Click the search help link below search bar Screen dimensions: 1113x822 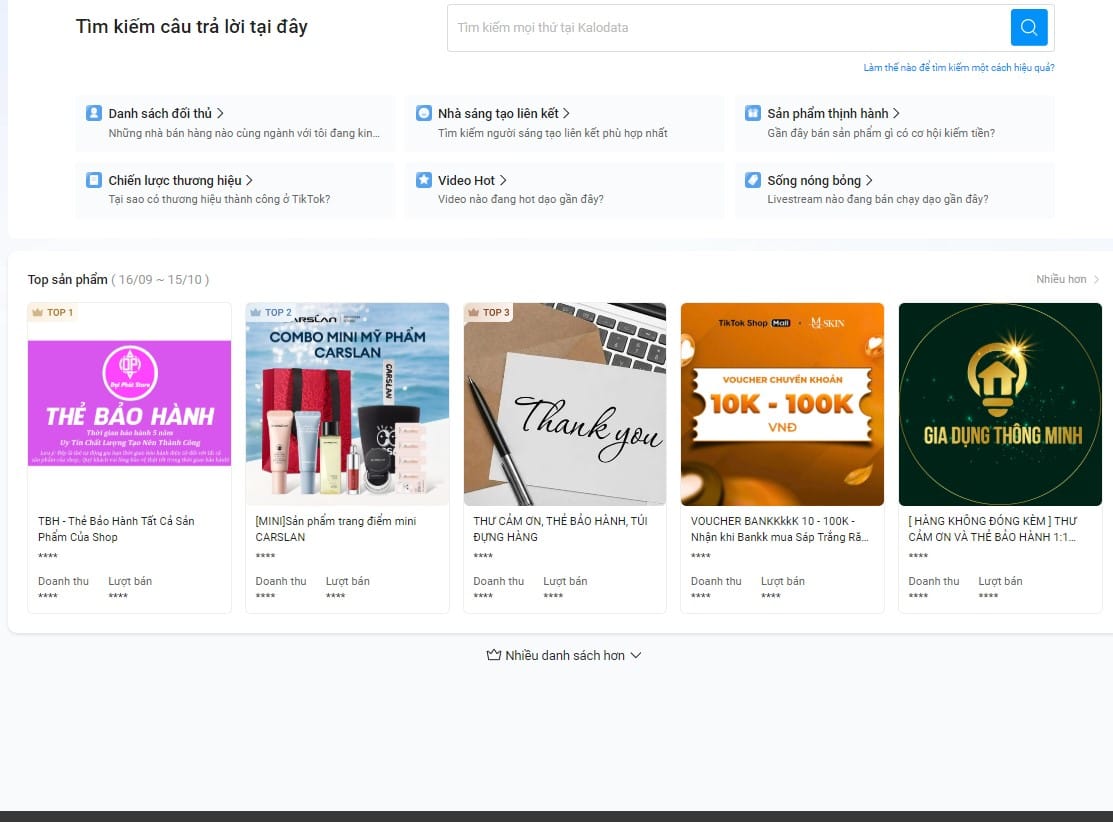(958, 68)
